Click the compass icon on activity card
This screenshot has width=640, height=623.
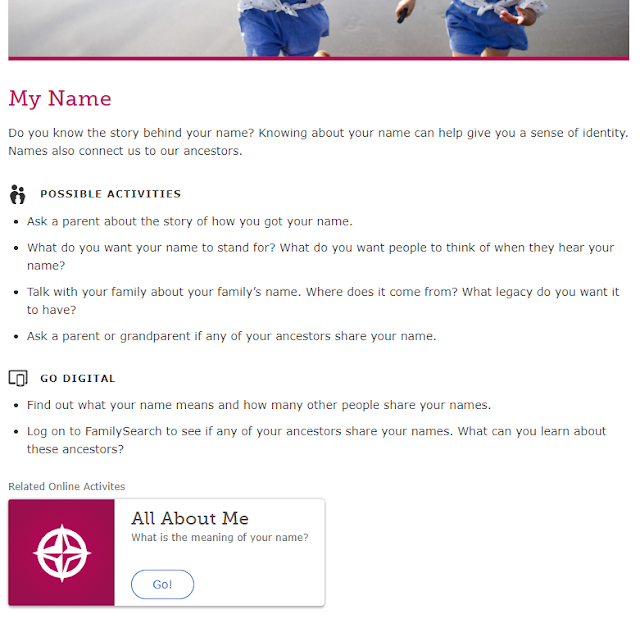[x=62, y=553]
